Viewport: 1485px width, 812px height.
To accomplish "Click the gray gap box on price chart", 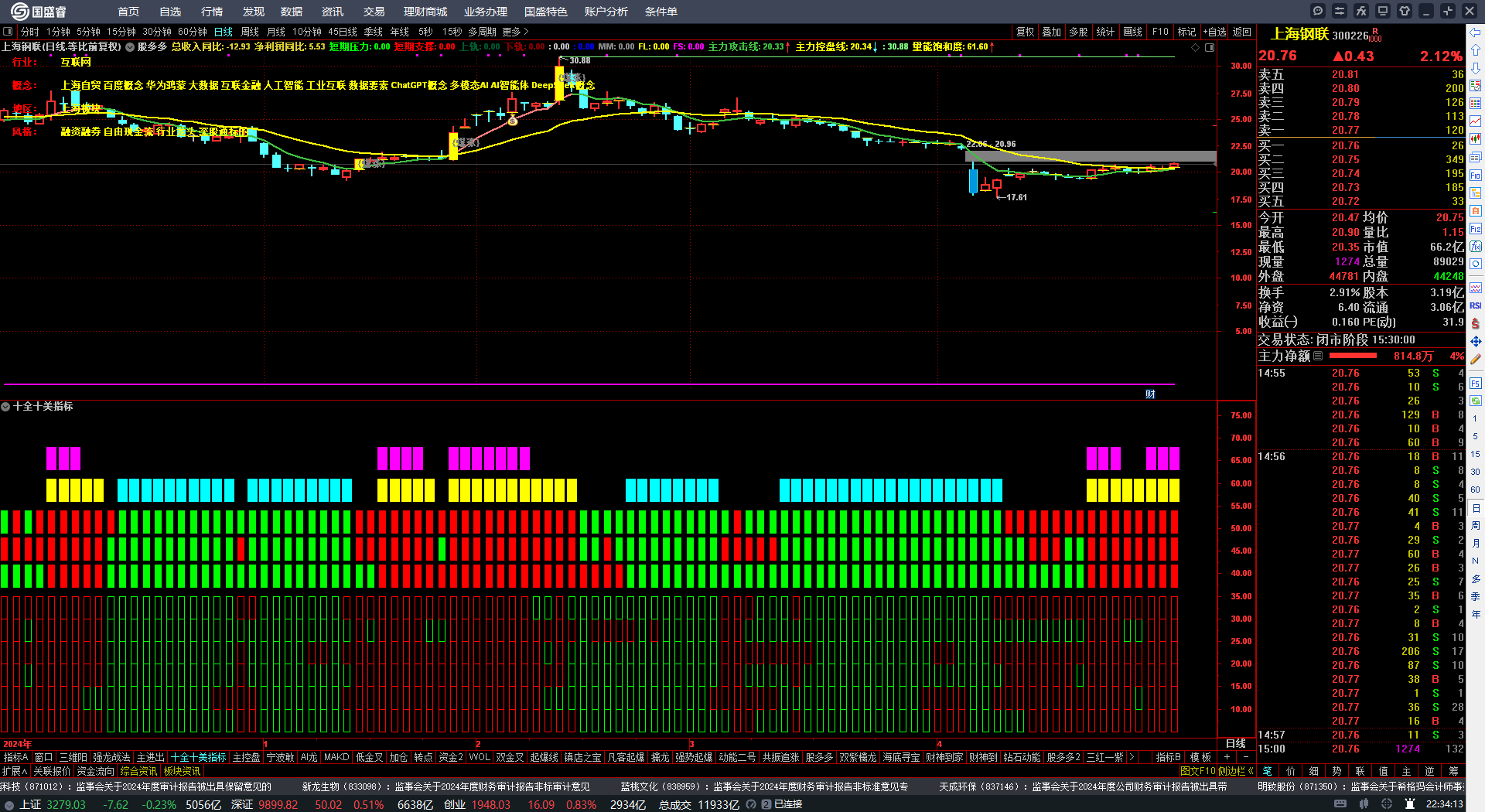I will (1091, 156).
